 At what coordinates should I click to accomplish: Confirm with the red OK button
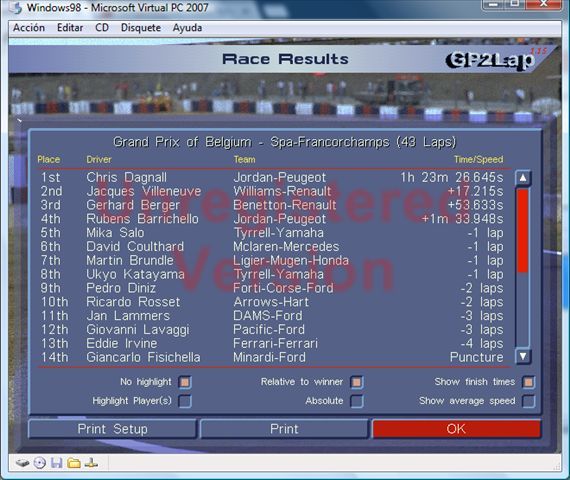point(456,429)
